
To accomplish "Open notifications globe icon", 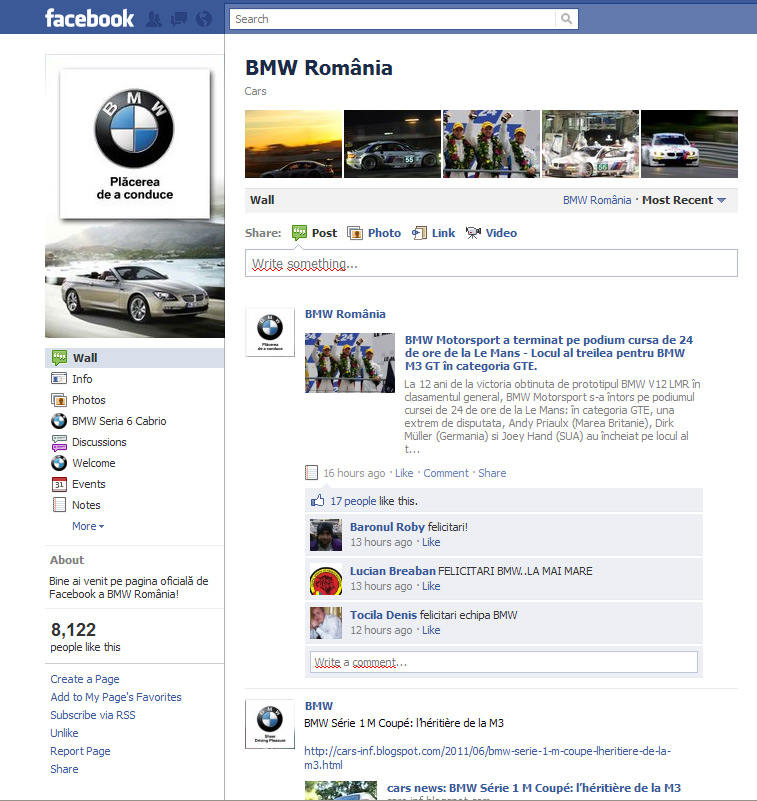I will (x=204, y=19).
